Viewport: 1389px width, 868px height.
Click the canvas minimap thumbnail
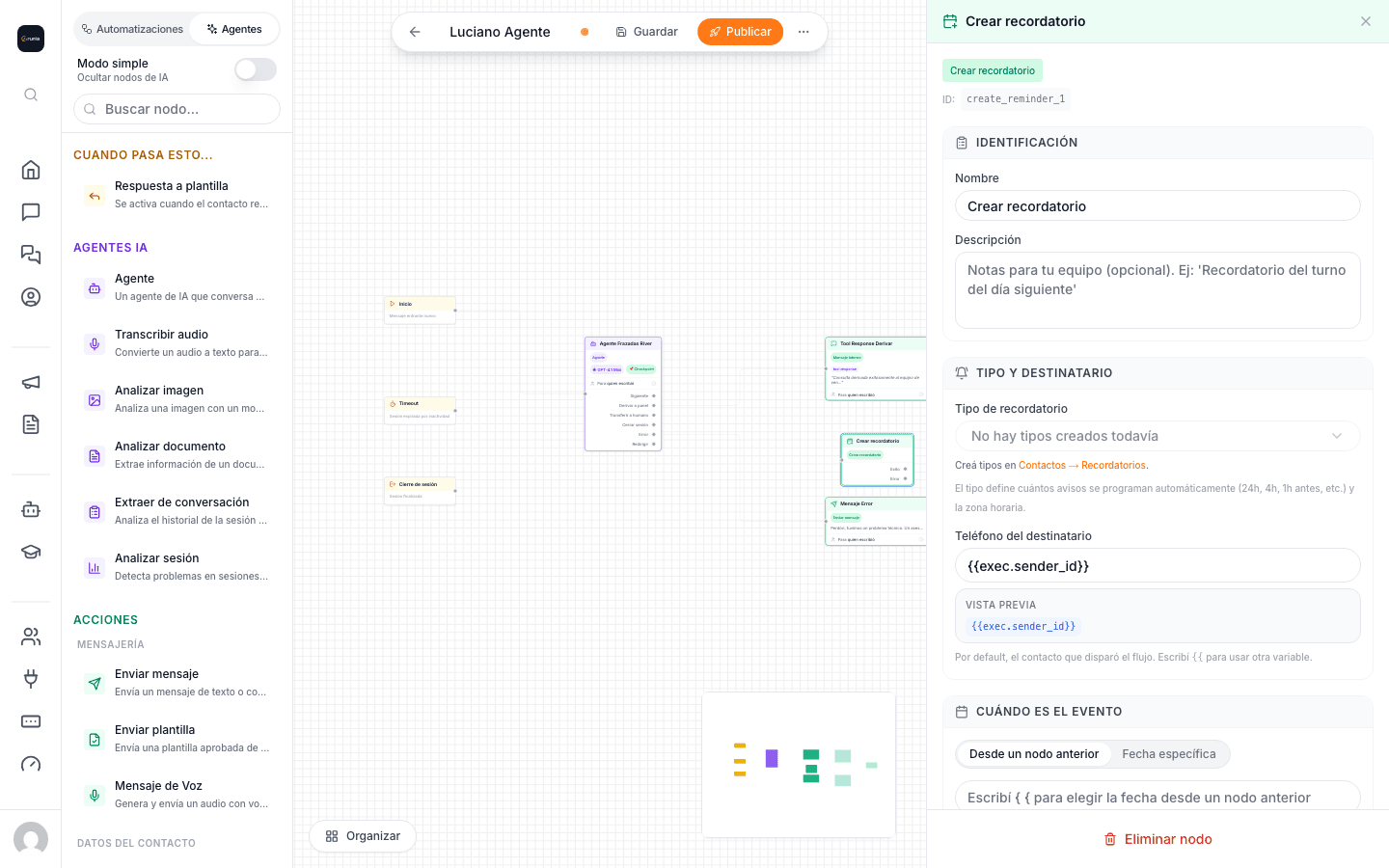click(x=799, y=764)
